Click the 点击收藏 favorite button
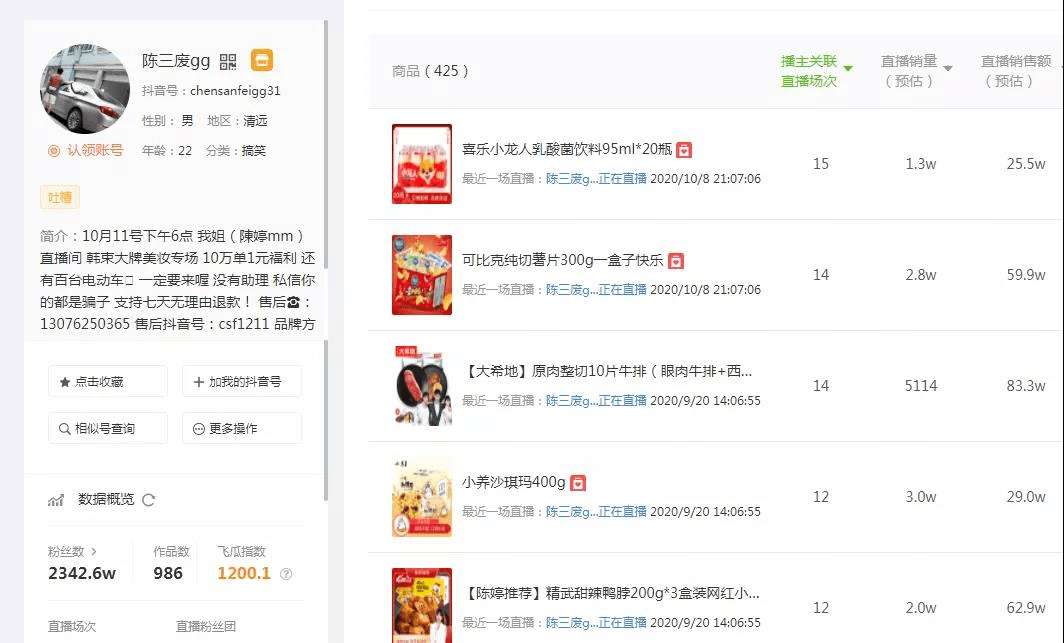 pos(107,381)
